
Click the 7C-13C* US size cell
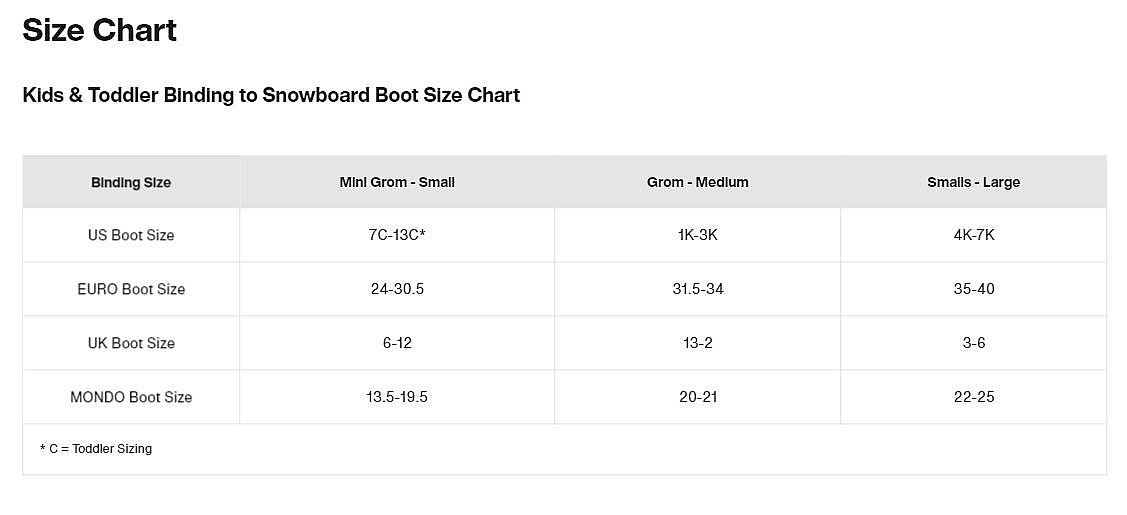397,235
